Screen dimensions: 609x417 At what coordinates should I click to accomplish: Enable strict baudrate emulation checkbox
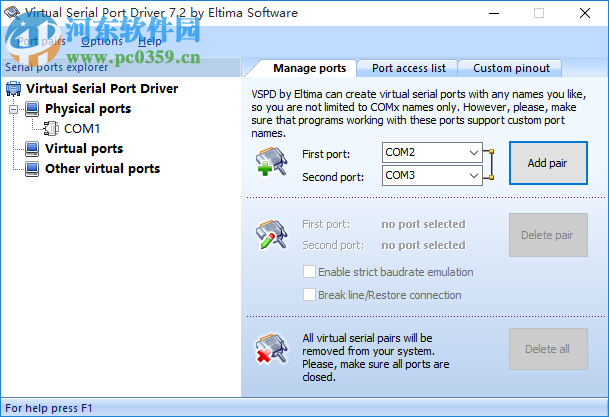[309, 272]
